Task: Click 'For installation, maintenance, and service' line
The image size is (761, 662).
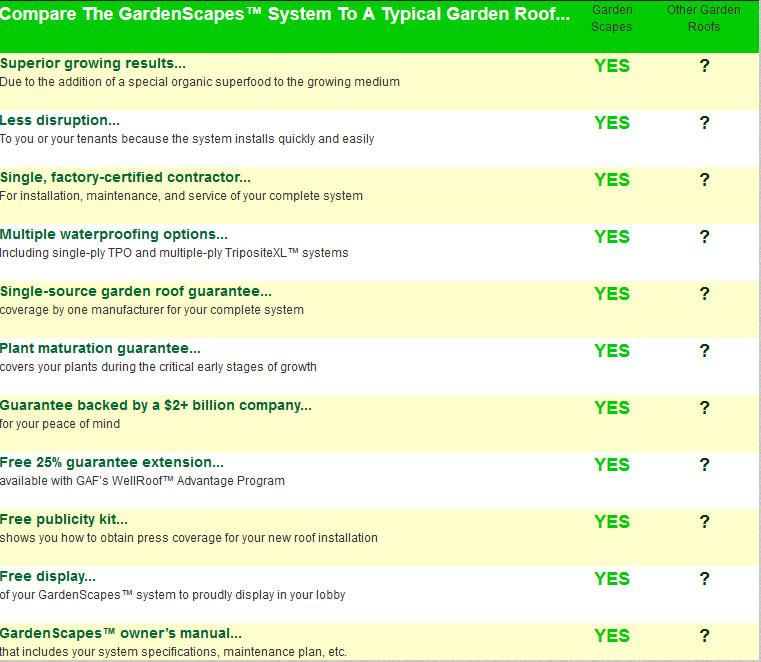Action: 182,196
